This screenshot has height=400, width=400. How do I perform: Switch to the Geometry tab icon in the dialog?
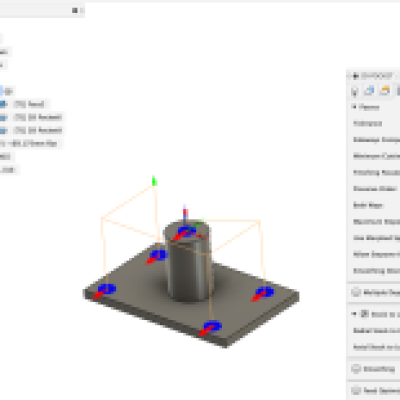[369, 90]
